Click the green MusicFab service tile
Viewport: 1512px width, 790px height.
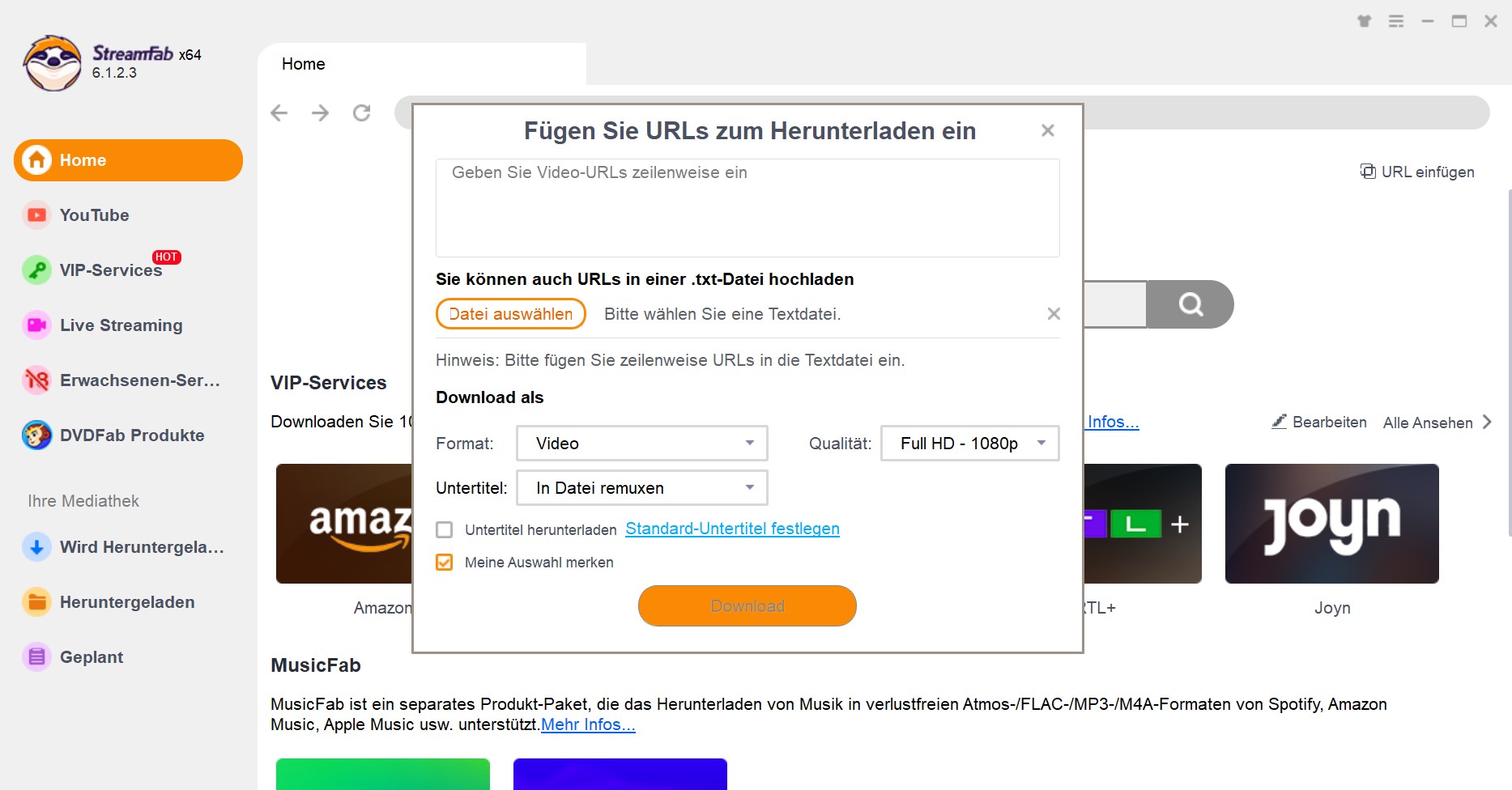click(383, 774)
